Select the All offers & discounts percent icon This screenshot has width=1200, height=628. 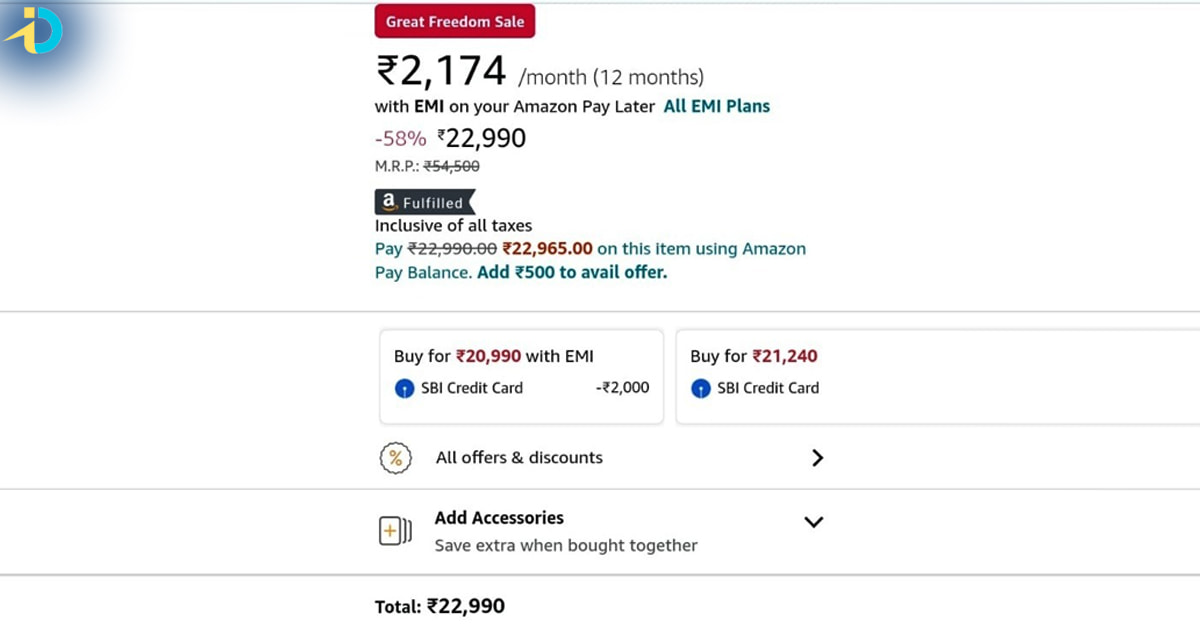click(397, 457)
